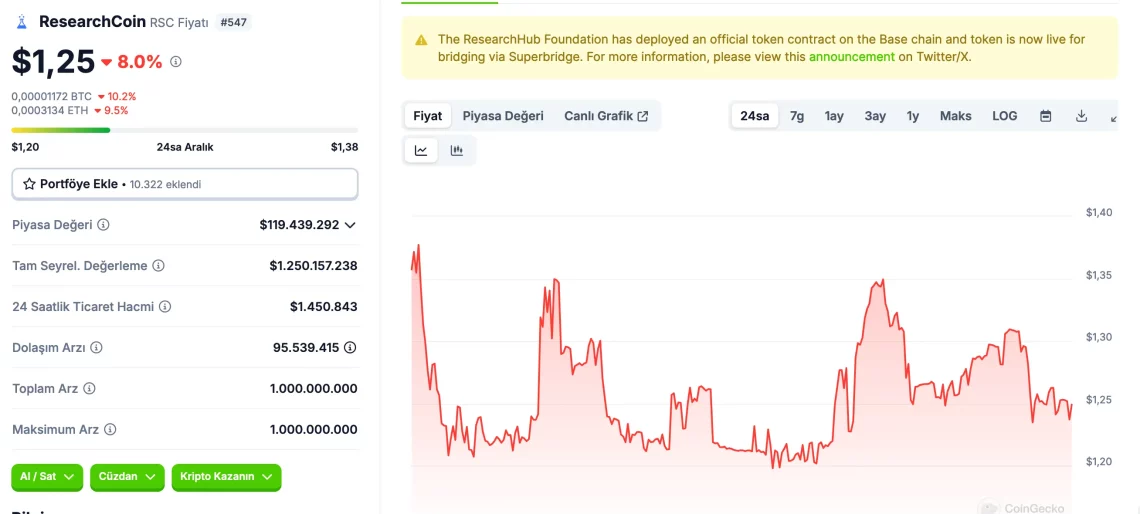
Task: Switch chart range to 7g
Action: pos(797,116)
